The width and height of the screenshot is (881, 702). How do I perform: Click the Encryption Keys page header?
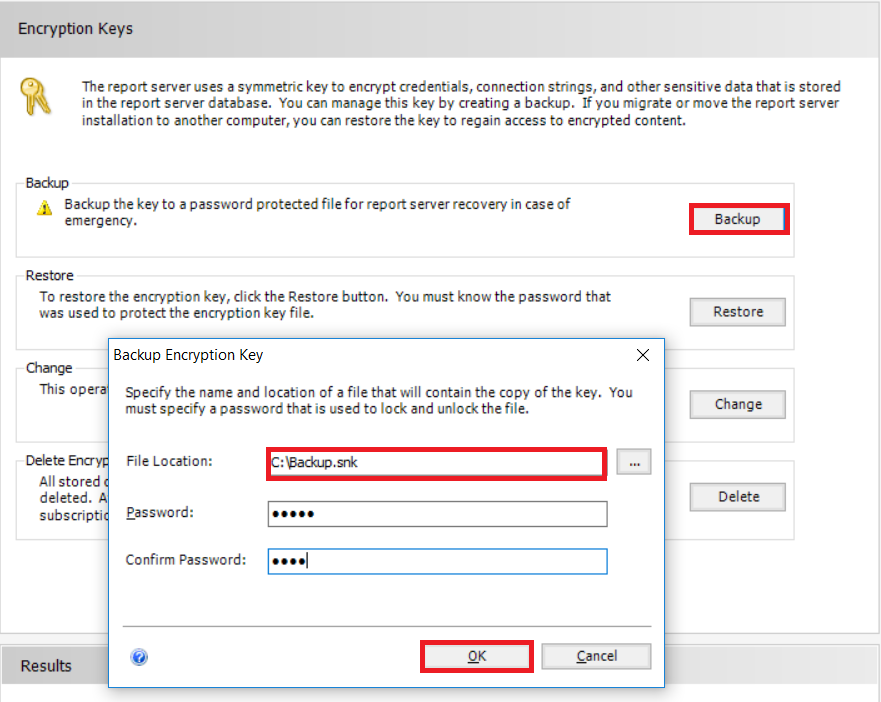click(x=76, y=28)
